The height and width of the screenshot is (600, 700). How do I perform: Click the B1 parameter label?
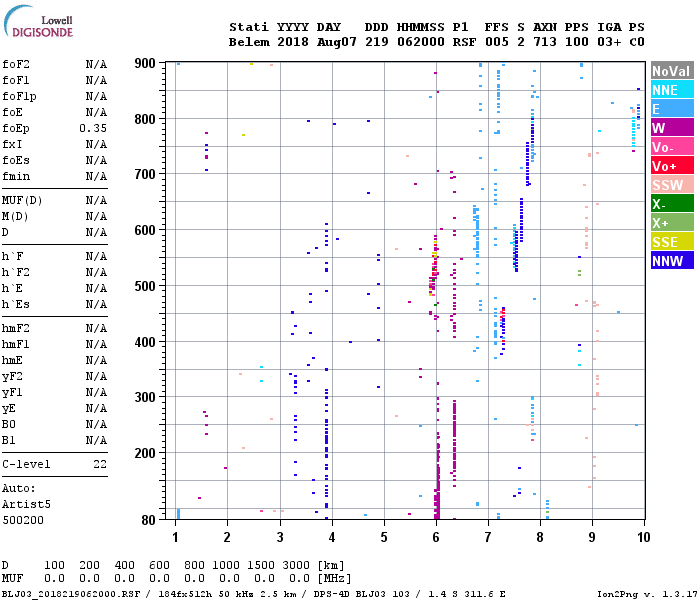point(9,441)
